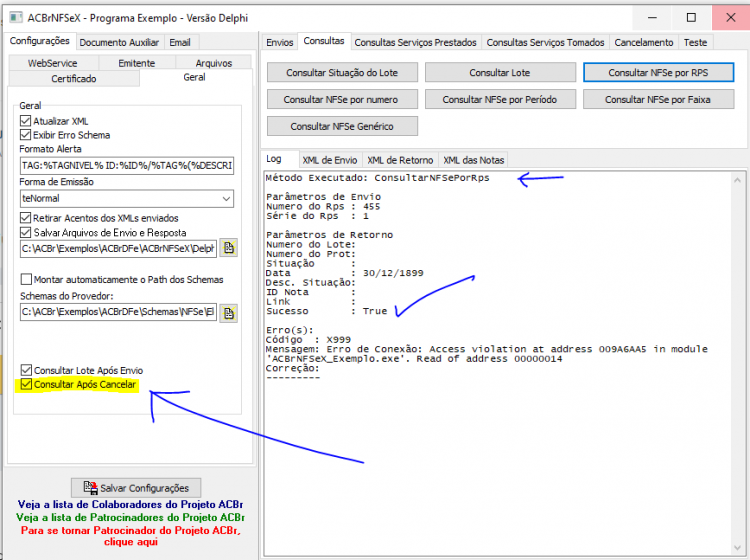This screenshot has width=750, height=560.
Task: Disable Retirar Acentos dos XMLs enviados
Action: (26, 218)
